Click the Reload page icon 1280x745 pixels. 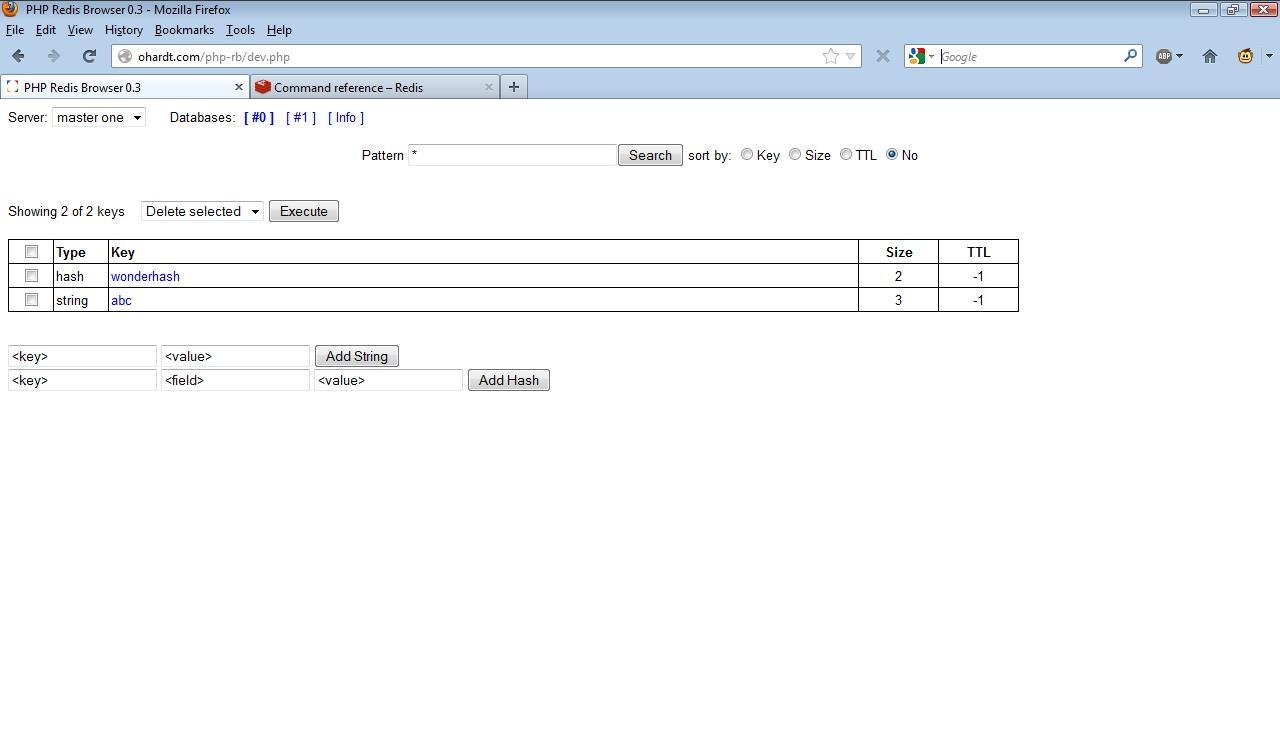[89, 56]
